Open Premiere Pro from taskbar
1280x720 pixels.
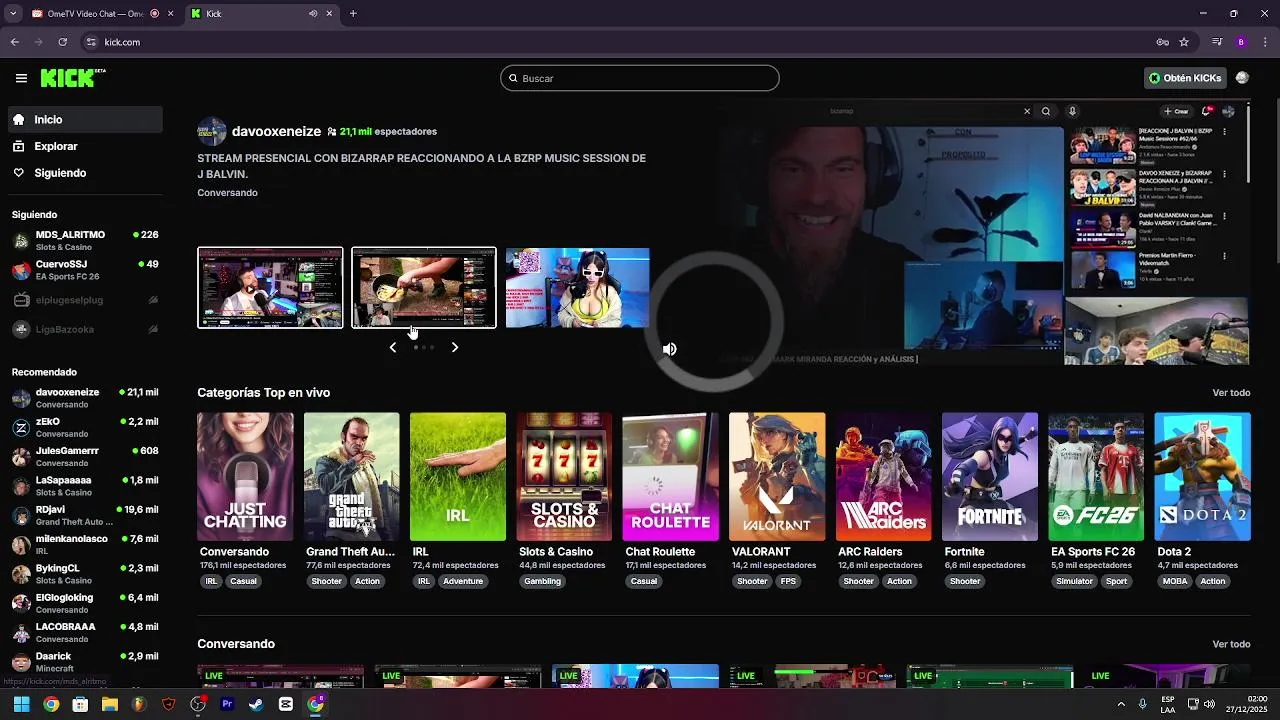click(x=227, y=704)
